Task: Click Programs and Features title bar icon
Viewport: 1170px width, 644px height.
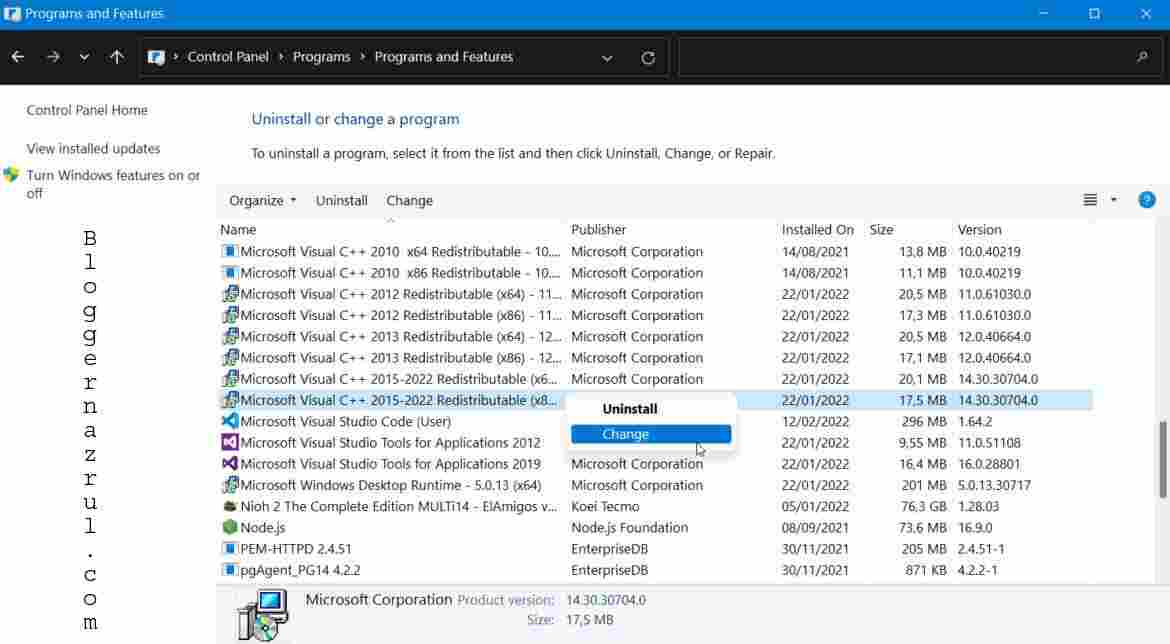Action: tap(12, 13)
